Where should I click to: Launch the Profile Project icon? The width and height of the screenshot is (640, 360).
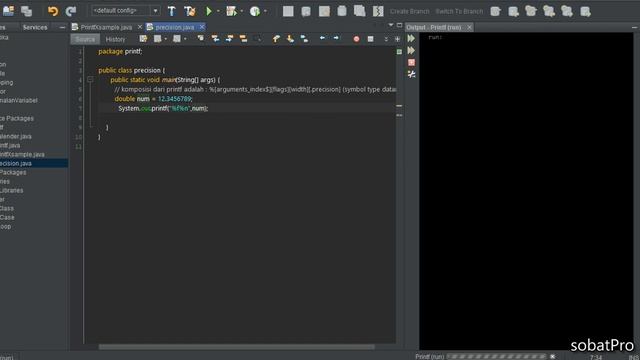pos(255,11)
